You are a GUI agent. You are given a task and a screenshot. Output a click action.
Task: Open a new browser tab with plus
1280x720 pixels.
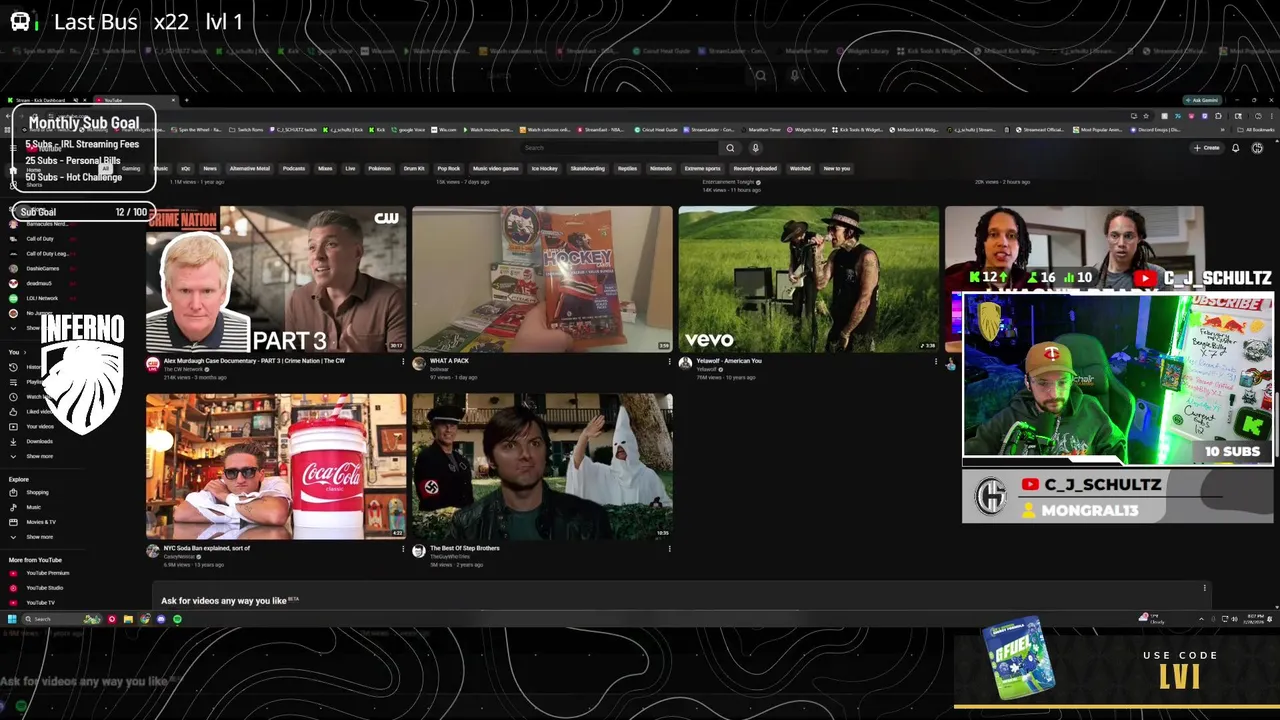point(185,100)
